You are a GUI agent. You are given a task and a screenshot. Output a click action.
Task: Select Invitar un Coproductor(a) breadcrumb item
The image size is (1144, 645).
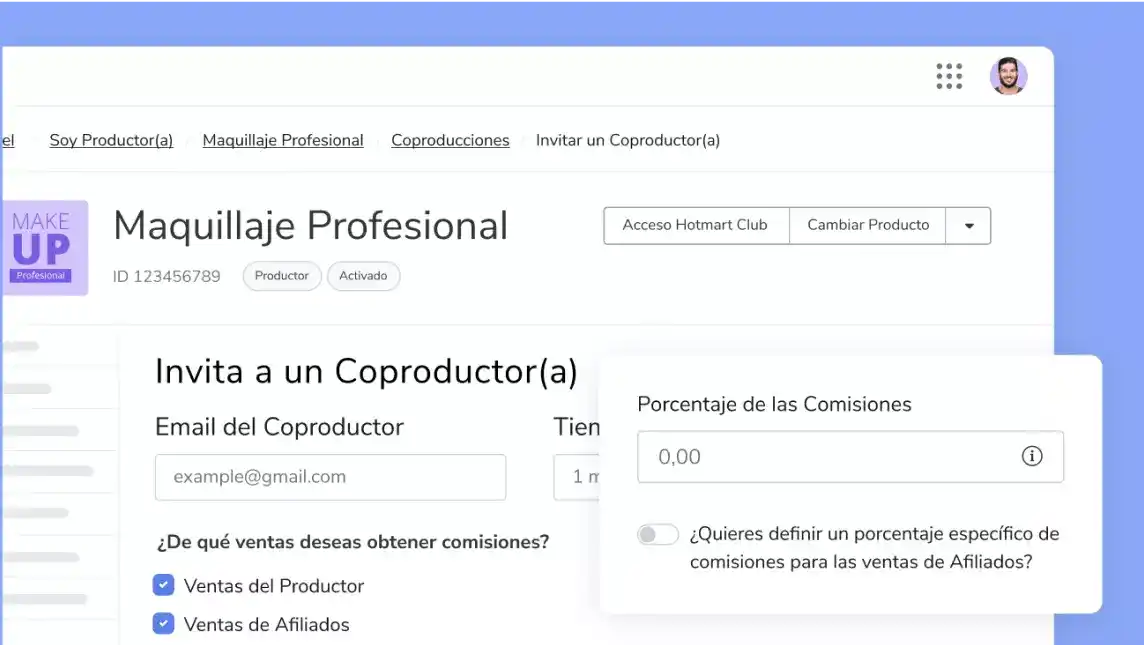(x=628, y=140)
